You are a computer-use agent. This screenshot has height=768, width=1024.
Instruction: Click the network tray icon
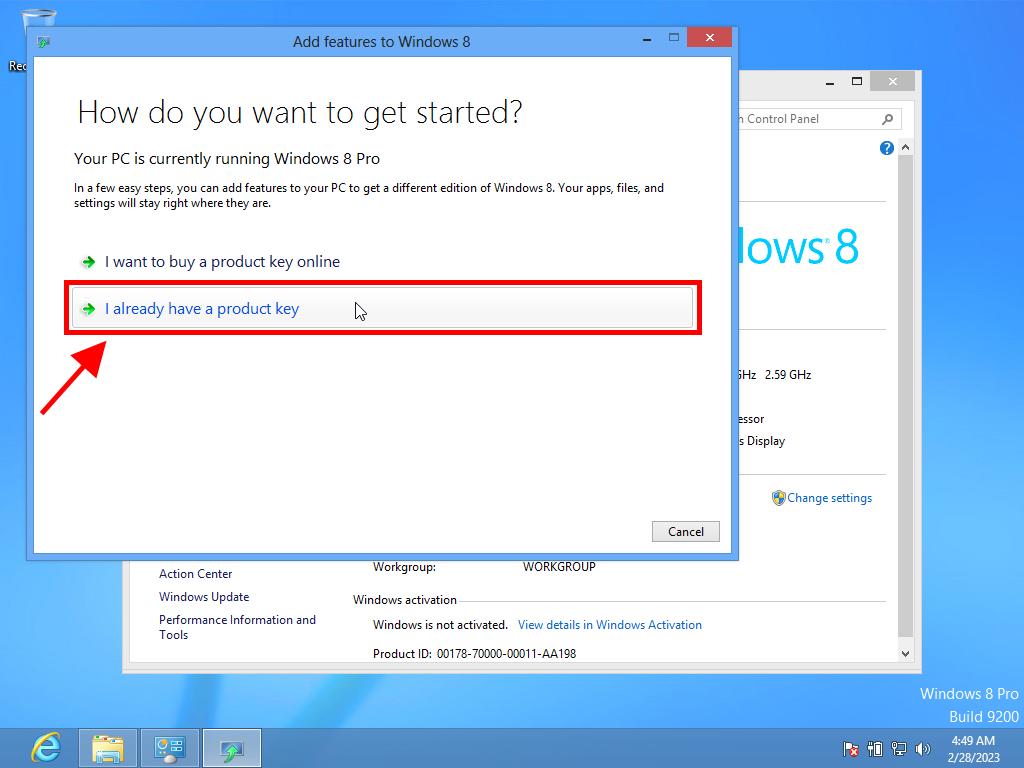tap(899, 748)
